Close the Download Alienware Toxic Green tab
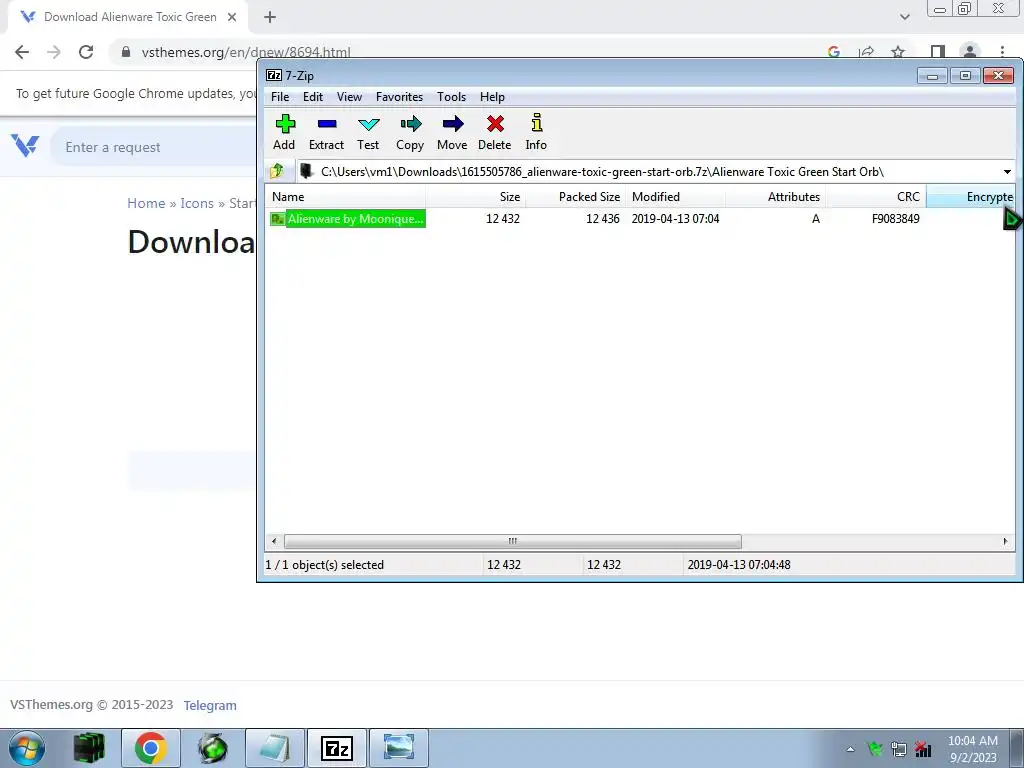Image resolution: width=1024 pixels, height=768 pixels. 232,18
